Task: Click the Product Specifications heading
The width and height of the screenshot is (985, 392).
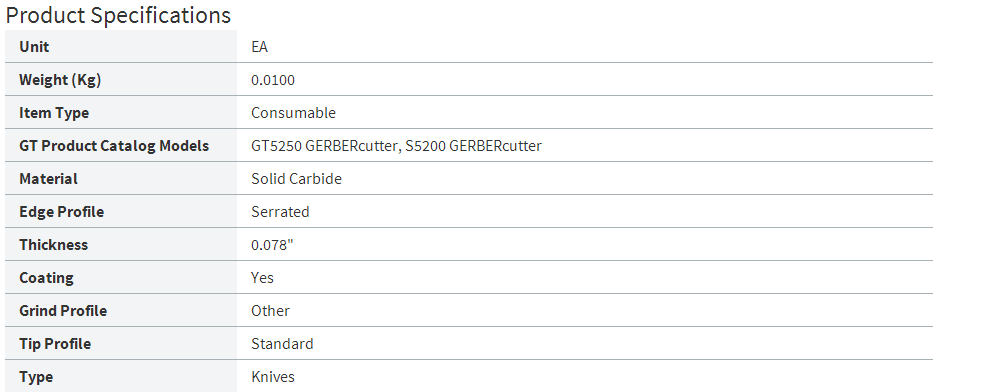Action: coord(118,15)
